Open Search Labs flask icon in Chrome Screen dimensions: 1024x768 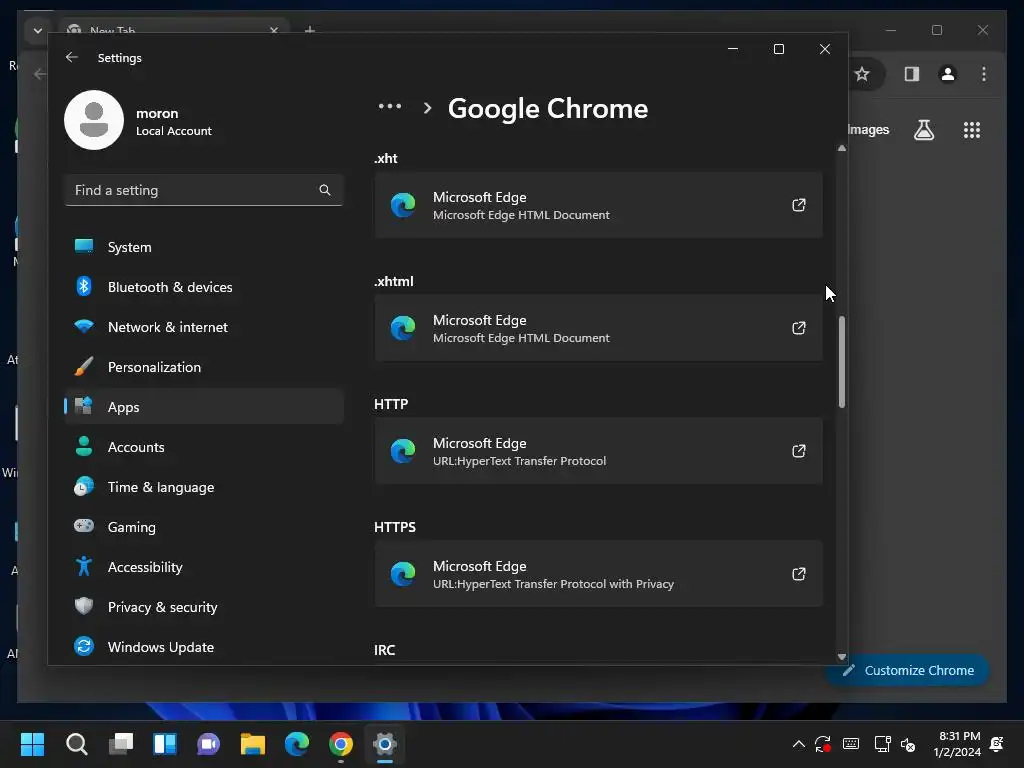tap(923, 130)
